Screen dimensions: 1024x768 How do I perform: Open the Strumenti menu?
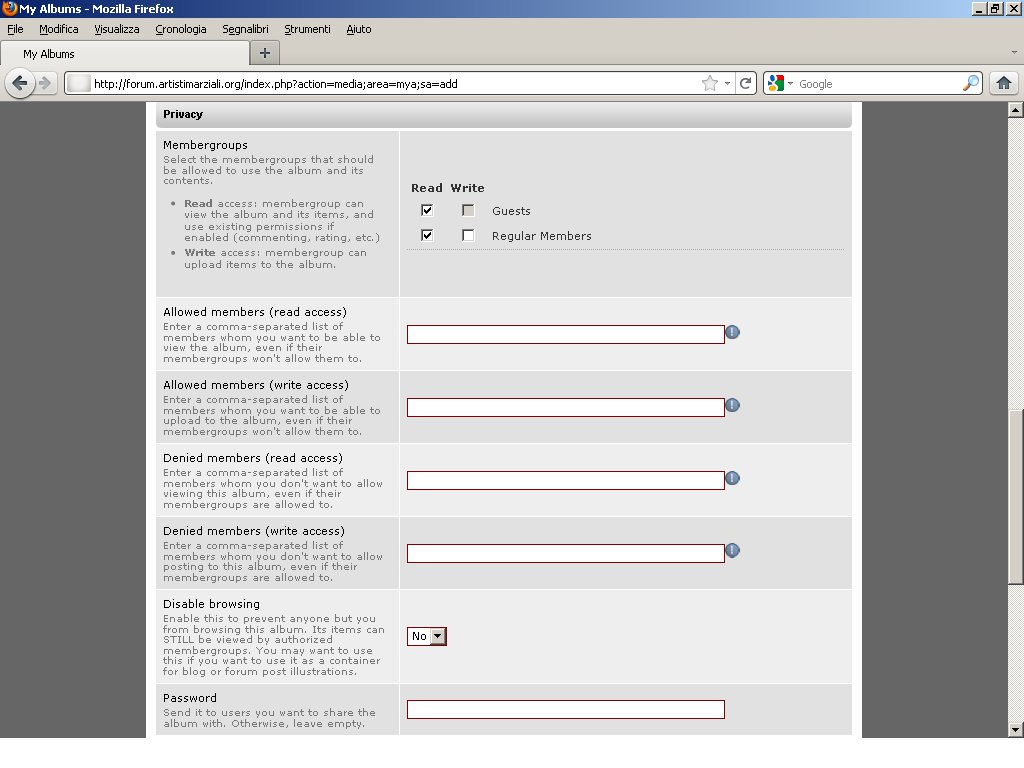(307, 29)
